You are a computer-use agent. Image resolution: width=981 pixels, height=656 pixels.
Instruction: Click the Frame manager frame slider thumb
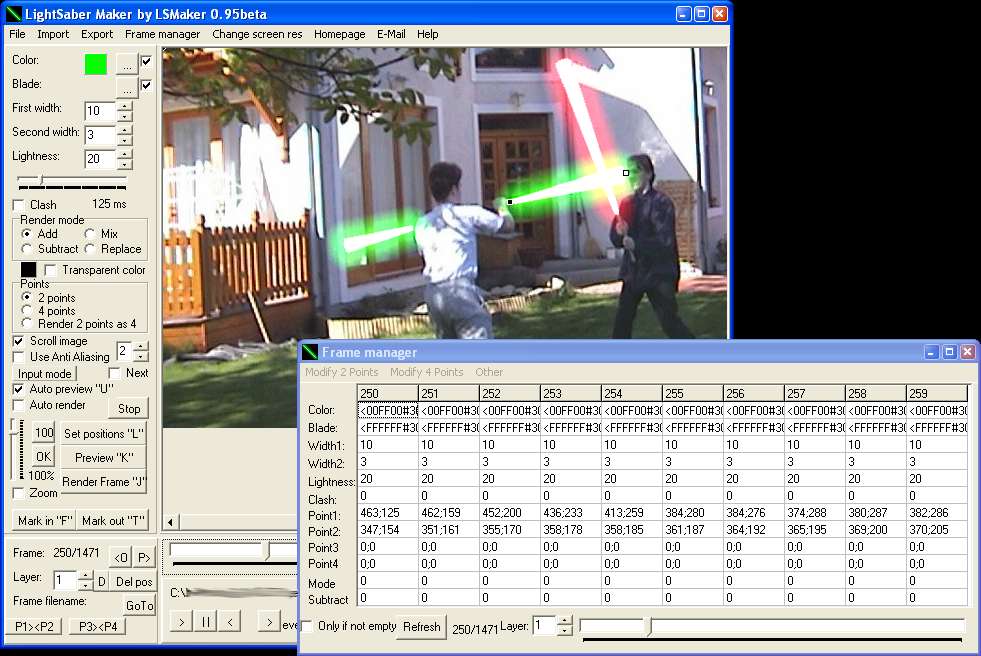[649, 626]
